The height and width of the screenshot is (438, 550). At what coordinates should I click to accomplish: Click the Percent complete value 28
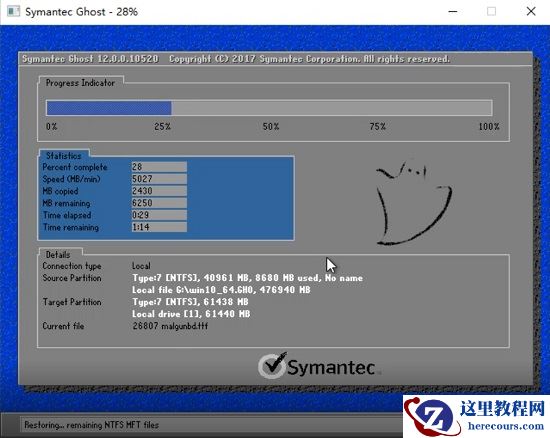tap(159, 167)
